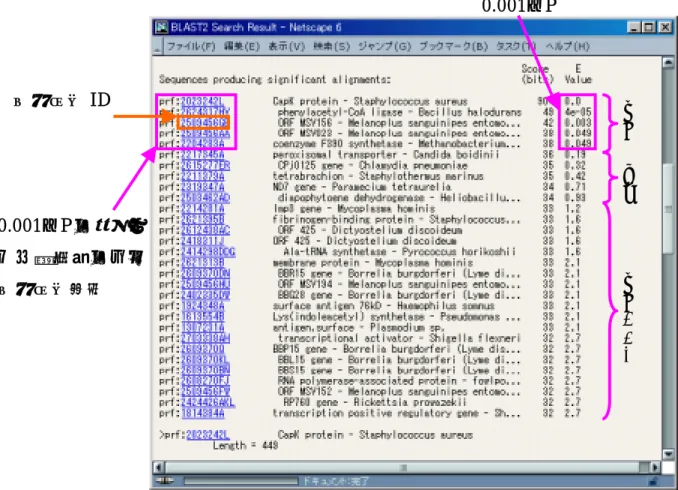Open the 検索(S) menu
The width and height of the screenshot is (678, 490).
click(332, 46)
